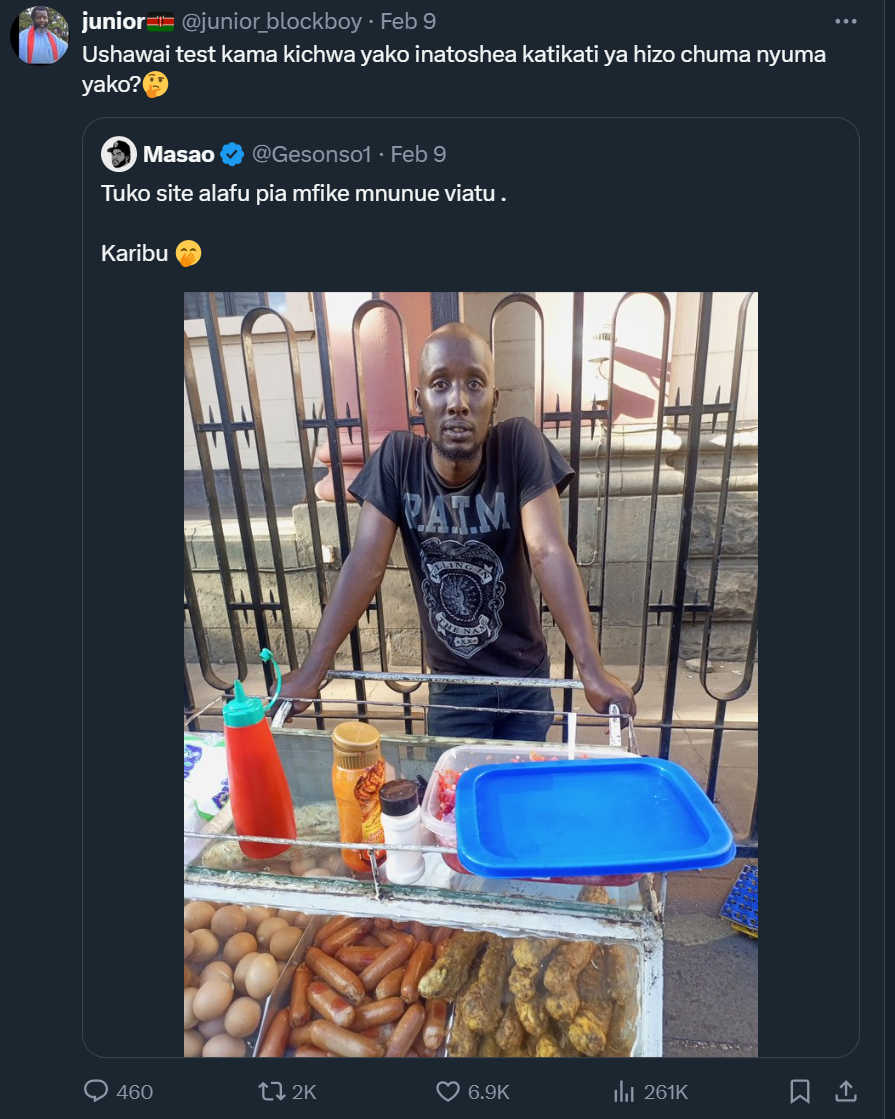Like the tweet with heart icon
Screen dimensions: 895x1119
pyautogui.click(x=448, y=1091)
